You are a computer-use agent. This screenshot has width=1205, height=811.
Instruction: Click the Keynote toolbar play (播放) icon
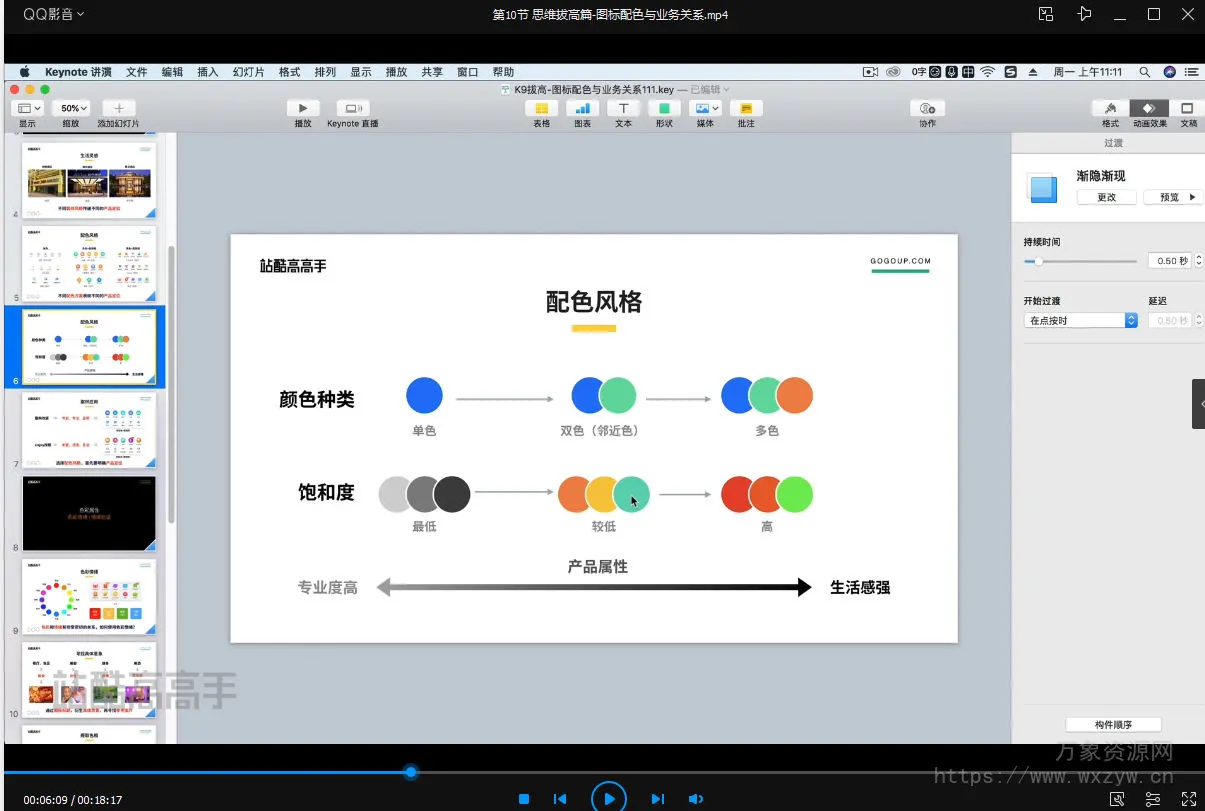click(x=302, y=109)
